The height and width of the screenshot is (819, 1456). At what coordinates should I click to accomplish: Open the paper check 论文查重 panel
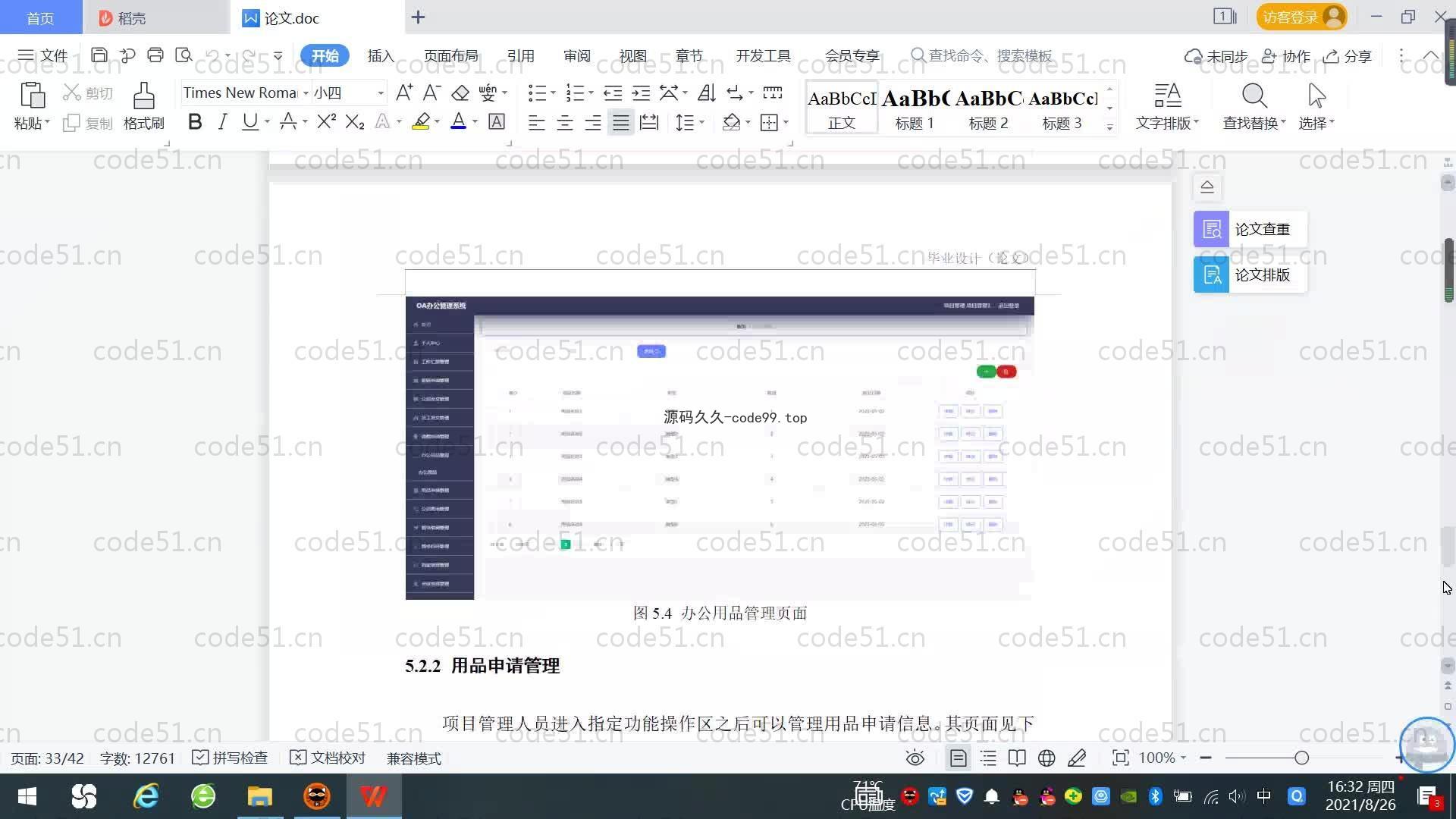click(x=1250, y=229)
